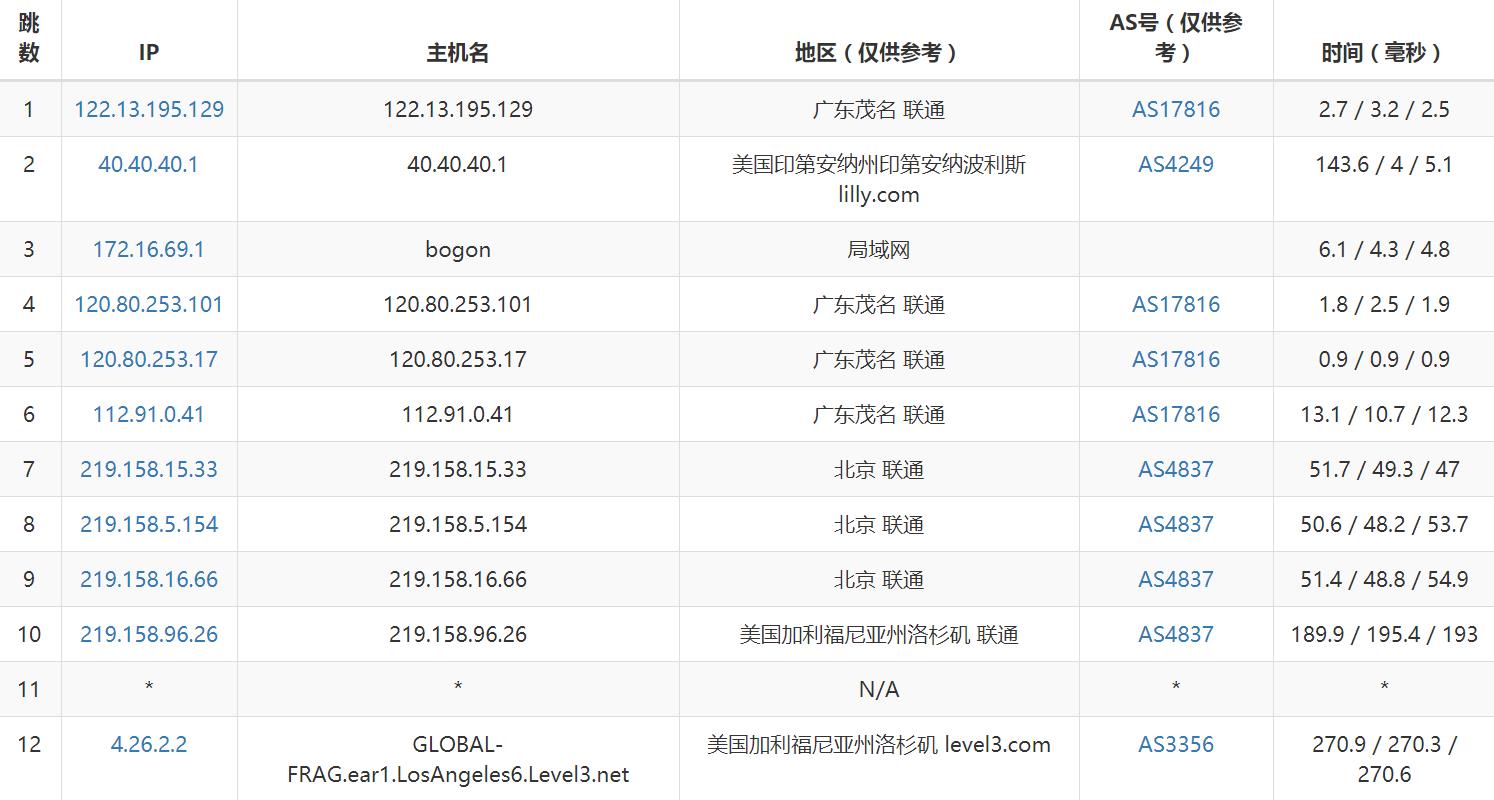Select the IP column header
The image size is (1494, 800).
point(149,53)
